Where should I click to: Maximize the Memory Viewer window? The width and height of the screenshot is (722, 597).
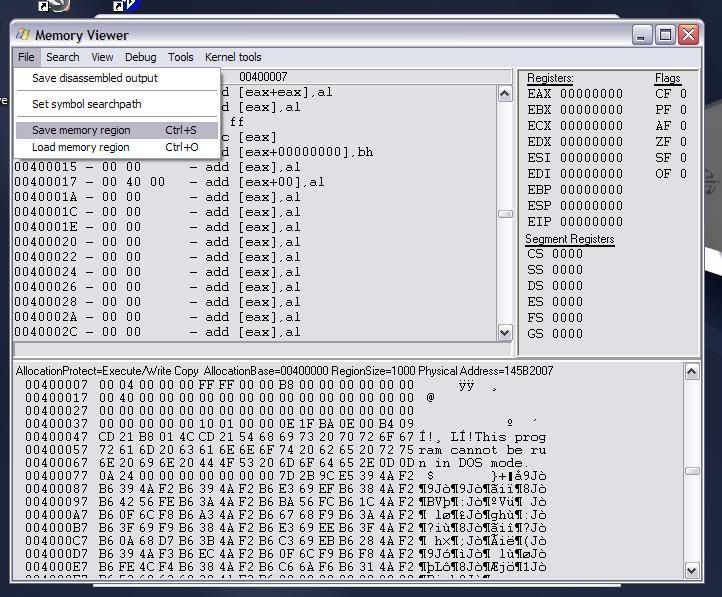click(x=665, y=35)
